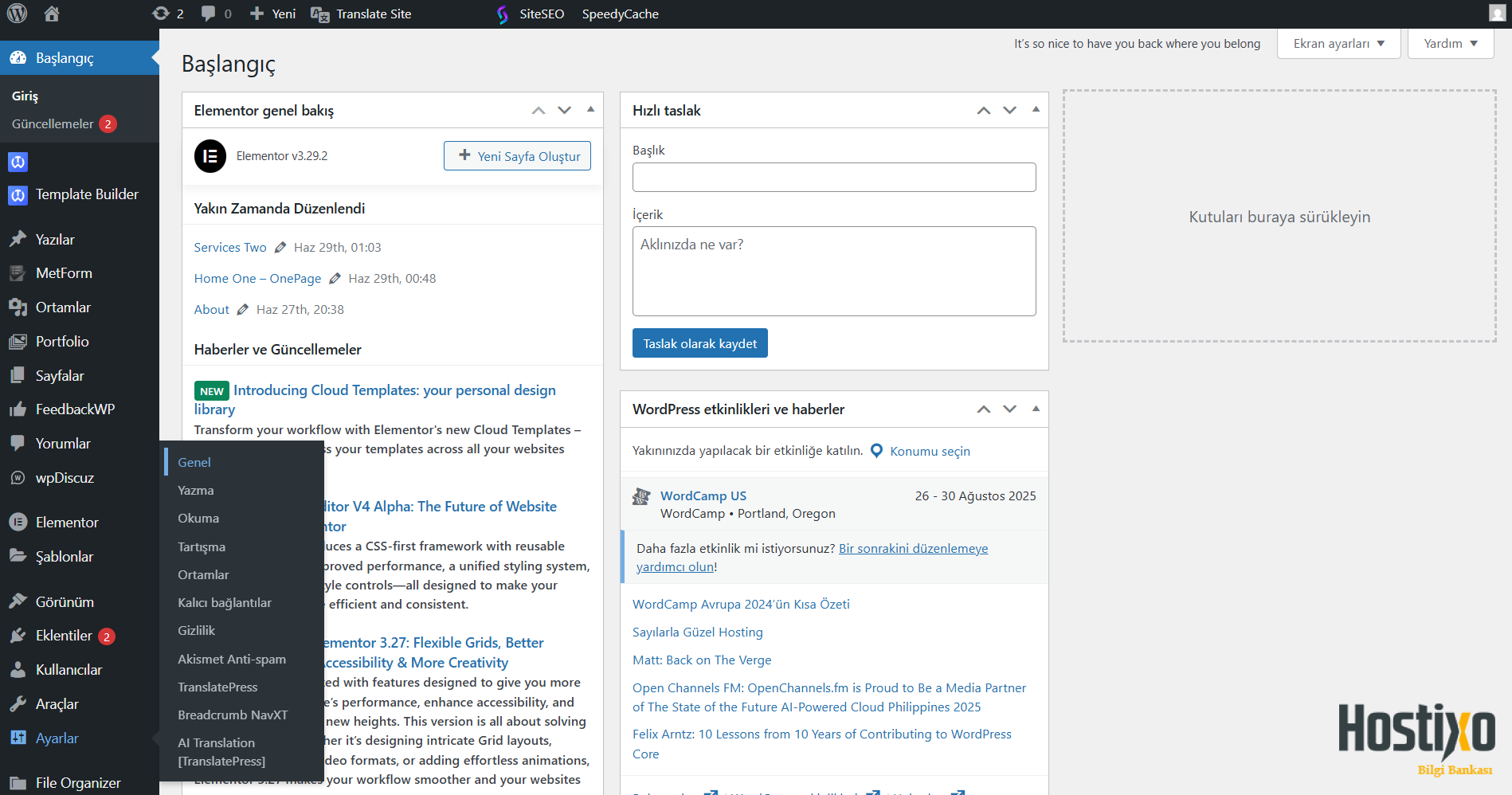Open the Yardım help dropdown
Viewport: 1512px width, 795px height.
(x=1450, y=44)
